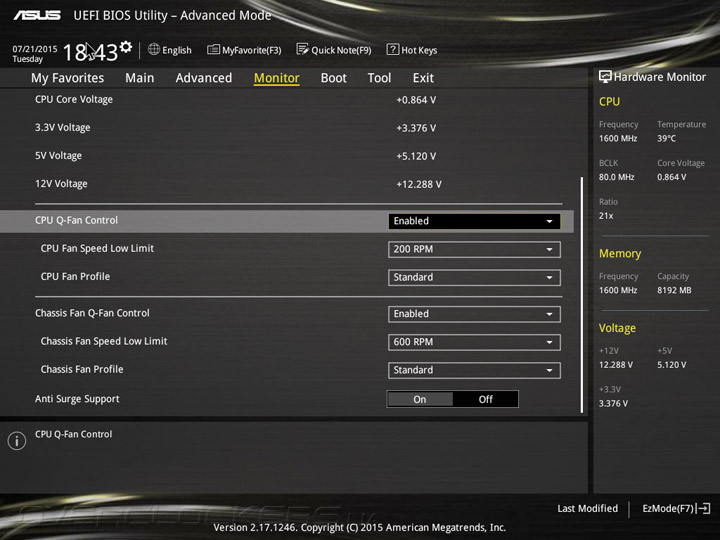720x540 pixels.
Task: Click the EzMode exit arrow icon
Action: tap(703, 508)
